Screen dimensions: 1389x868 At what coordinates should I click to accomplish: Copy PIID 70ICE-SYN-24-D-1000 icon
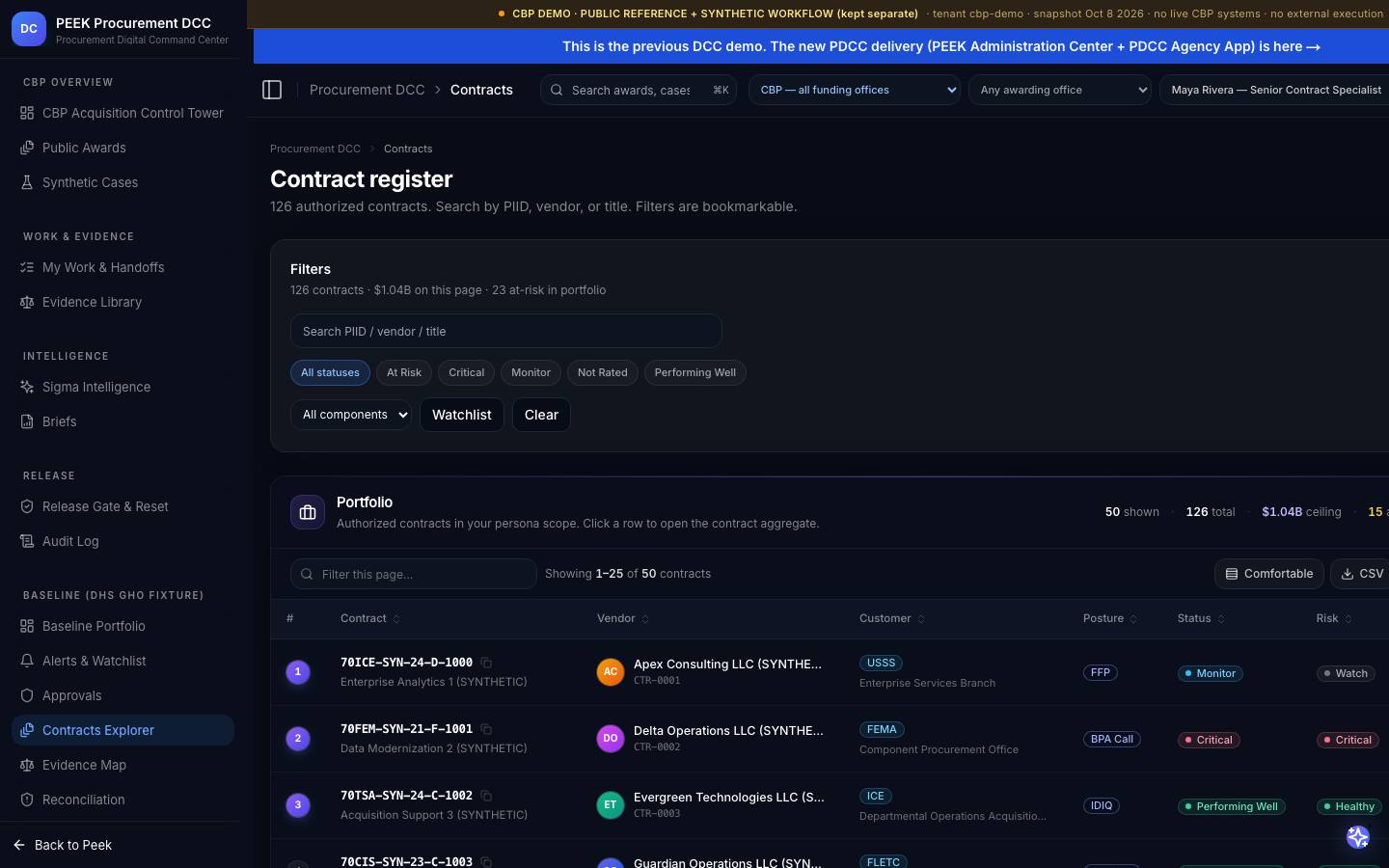coord(486,663)
